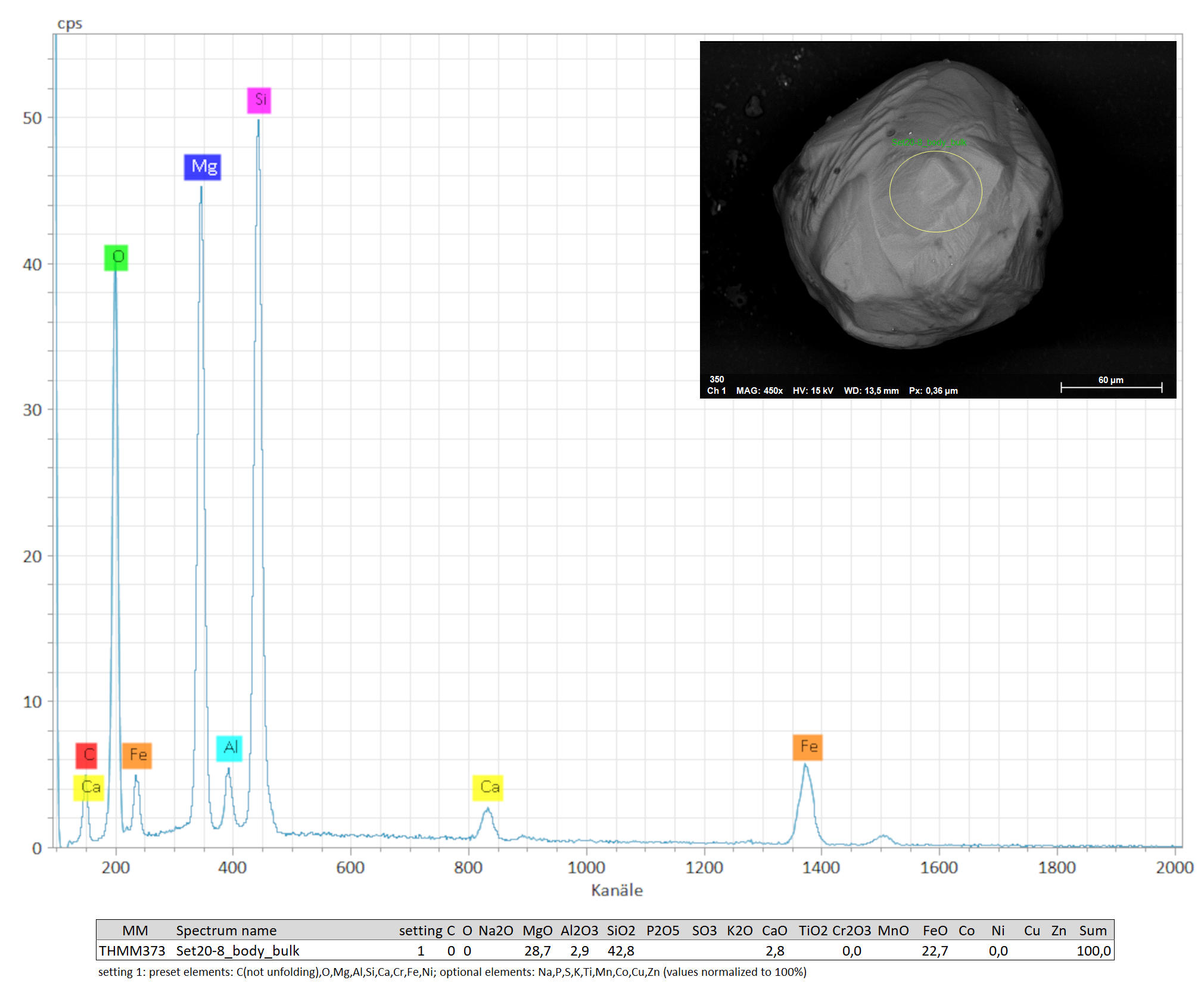Click the red C element label
1201x1008 pixels.
86,755
